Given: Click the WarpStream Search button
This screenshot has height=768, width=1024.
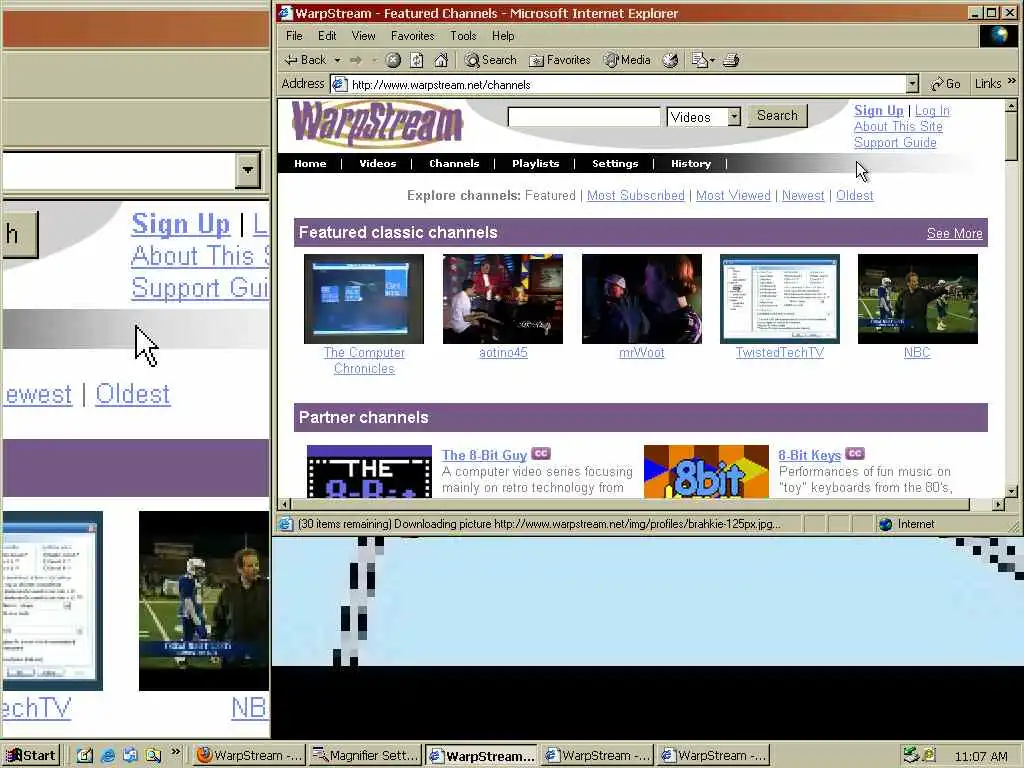Looking at the screenshot, I should tap(777, 116).
